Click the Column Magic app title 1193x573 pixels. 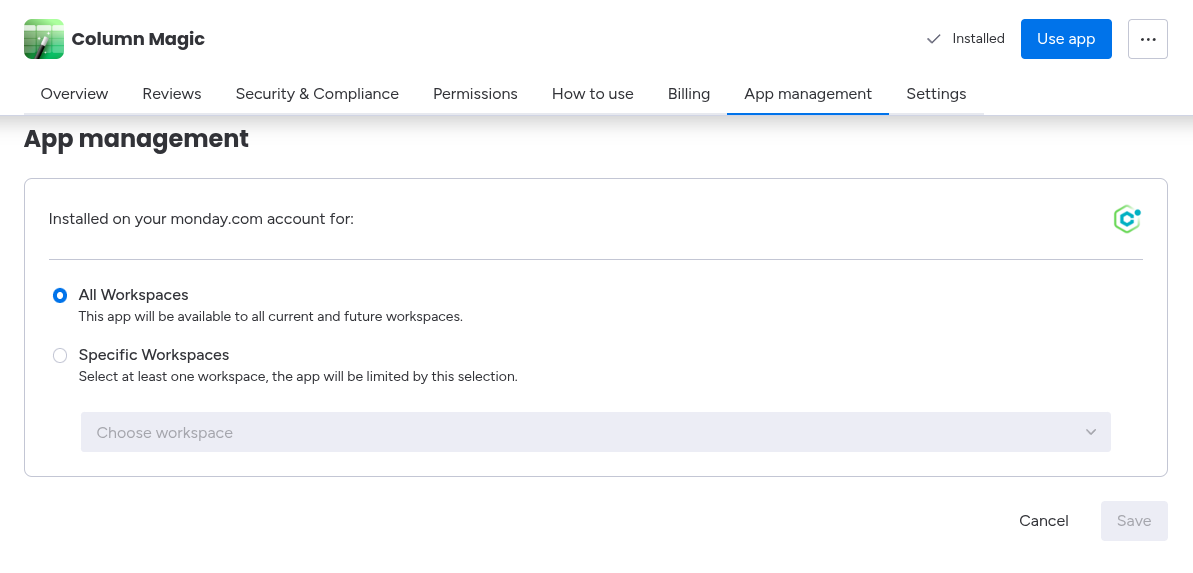(x=138, y=39)
